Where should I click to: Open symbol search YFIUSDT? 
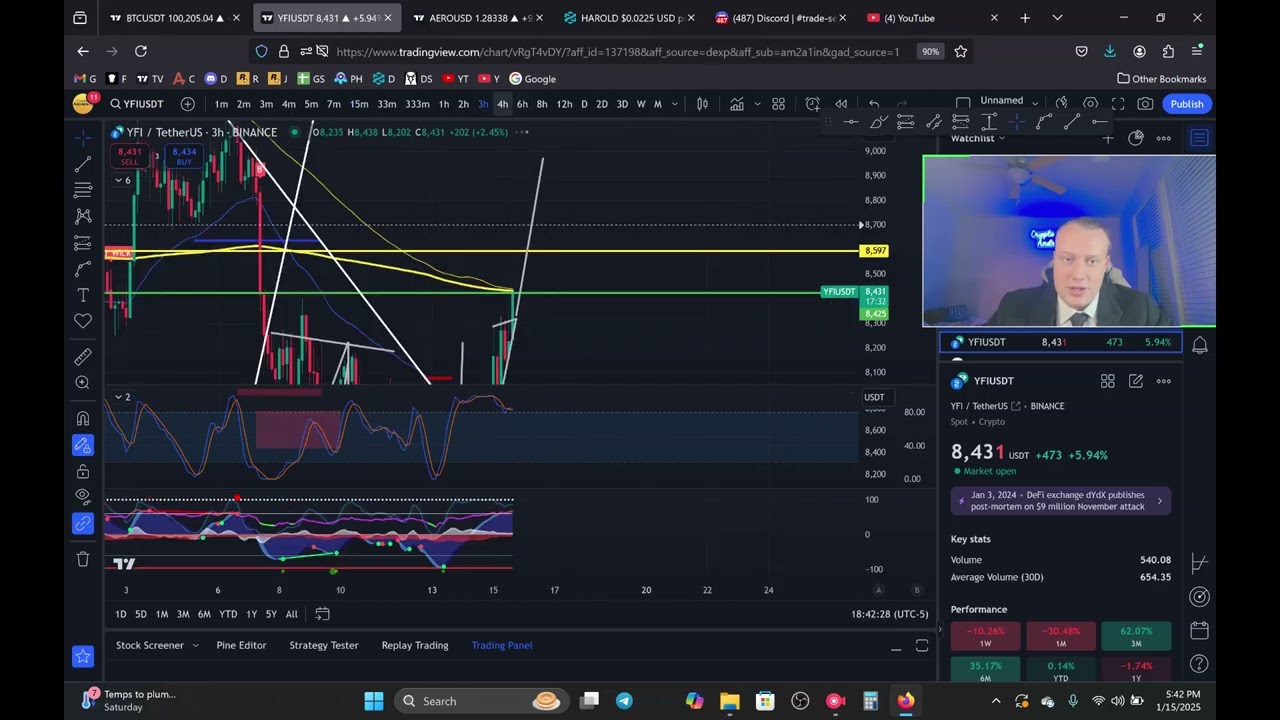click(137, 104)
